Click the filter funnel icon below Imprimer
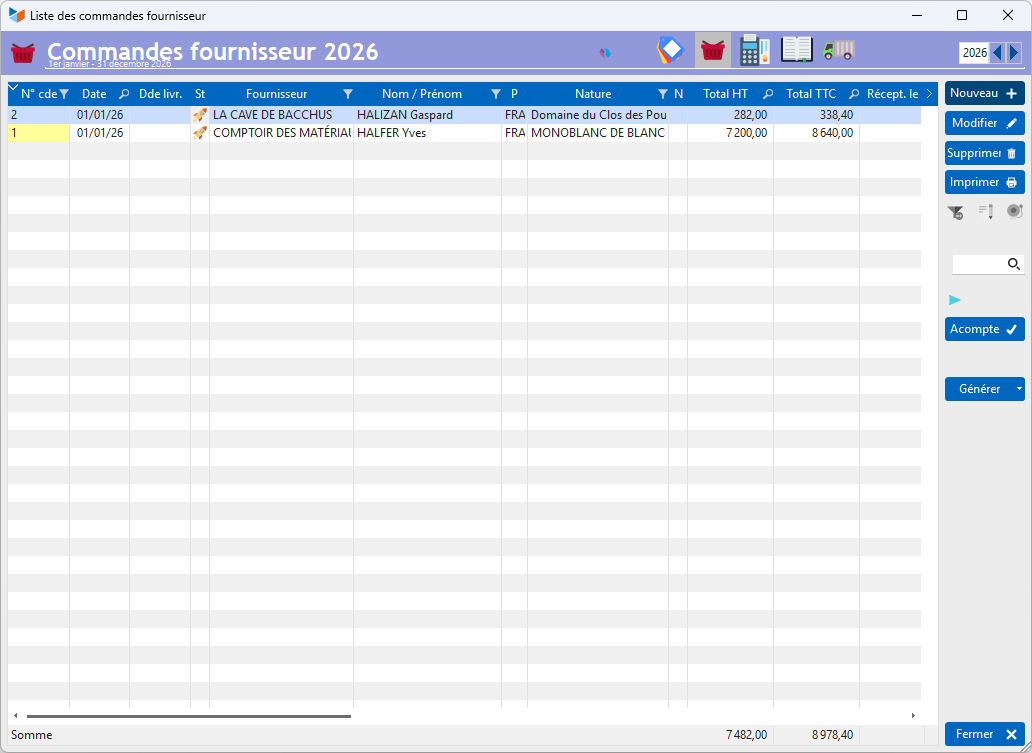 click(x=956, y=212)
